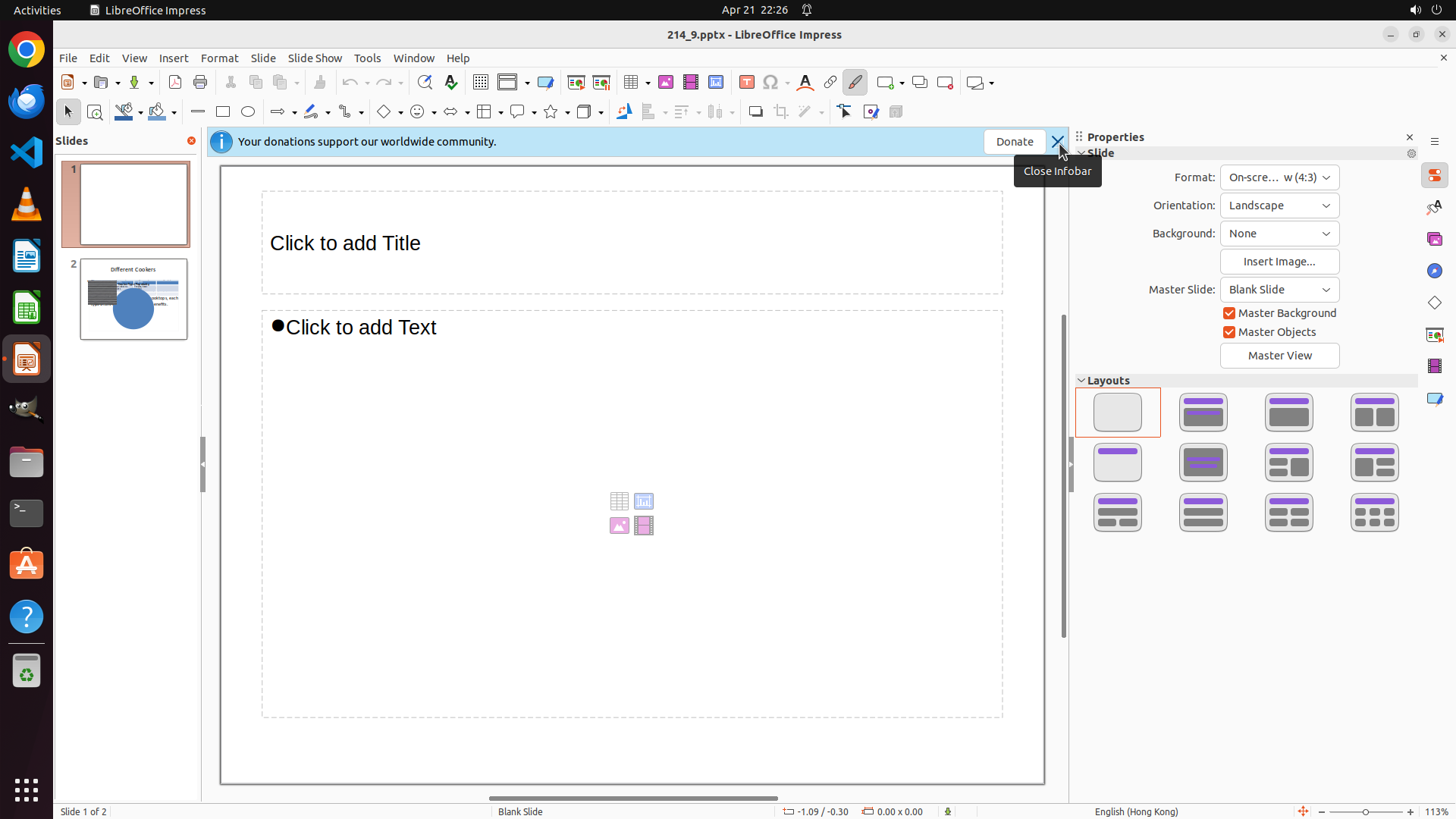Uncheck the Master Background checkbox
This screenshot has width=1456, height=819.
1229,313
